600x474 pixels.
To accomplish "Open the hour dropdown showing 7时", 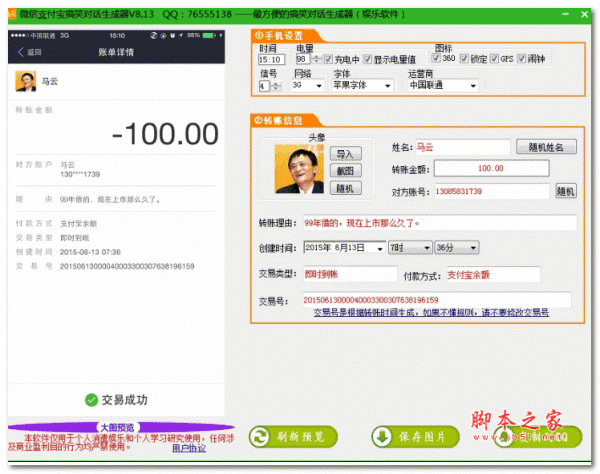I will 410,248.
